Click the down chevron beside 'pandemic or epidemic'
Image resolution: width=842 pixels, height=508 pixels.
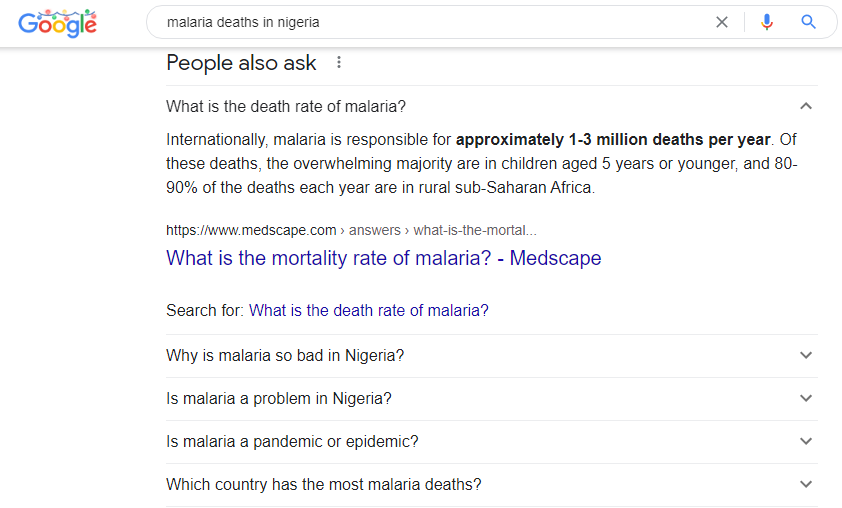[806, 441]
